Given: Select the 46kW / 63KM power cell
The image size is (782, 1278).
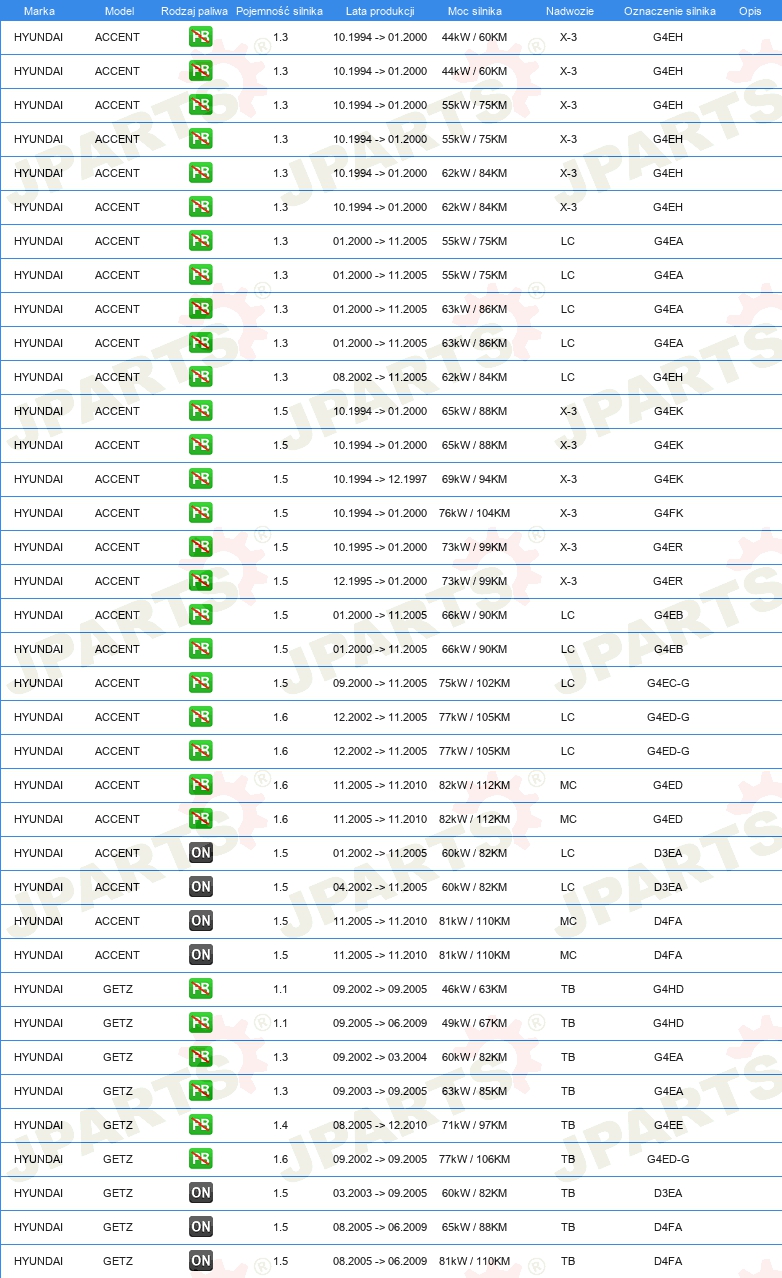Looking at the screenshot, I should pos(474,989).
